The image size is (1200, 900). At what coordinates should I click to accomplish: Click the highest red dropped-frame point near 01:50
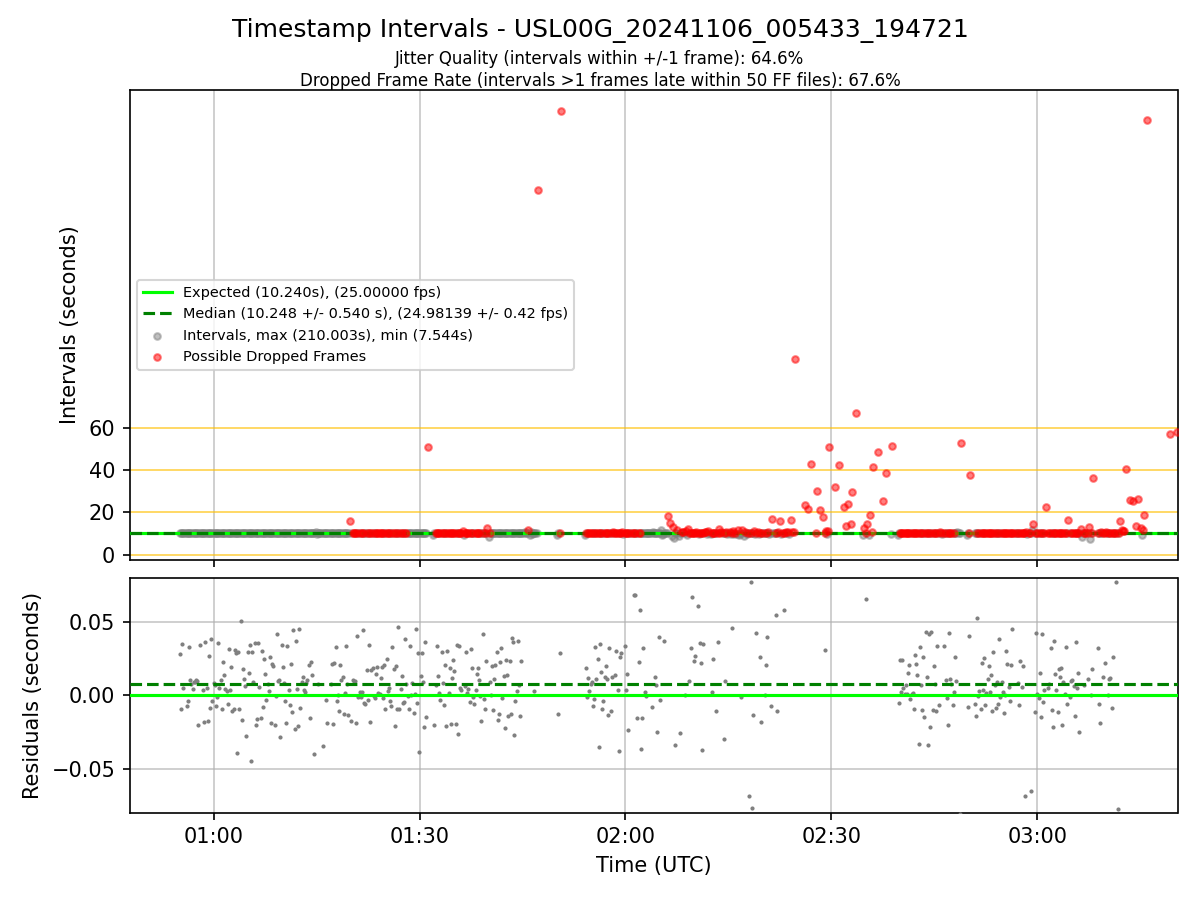[x=561, y=111]
